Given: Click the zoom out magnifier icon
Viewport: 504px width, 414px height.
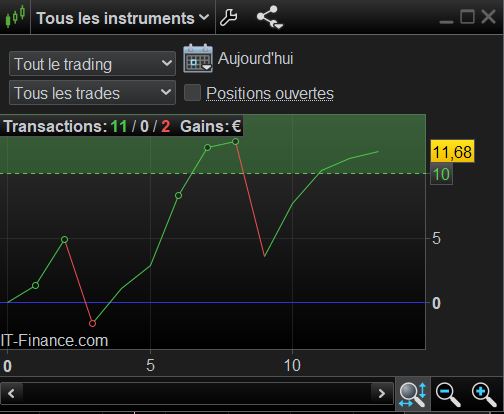Looking at the screenshot, I should tap(448, 395).
